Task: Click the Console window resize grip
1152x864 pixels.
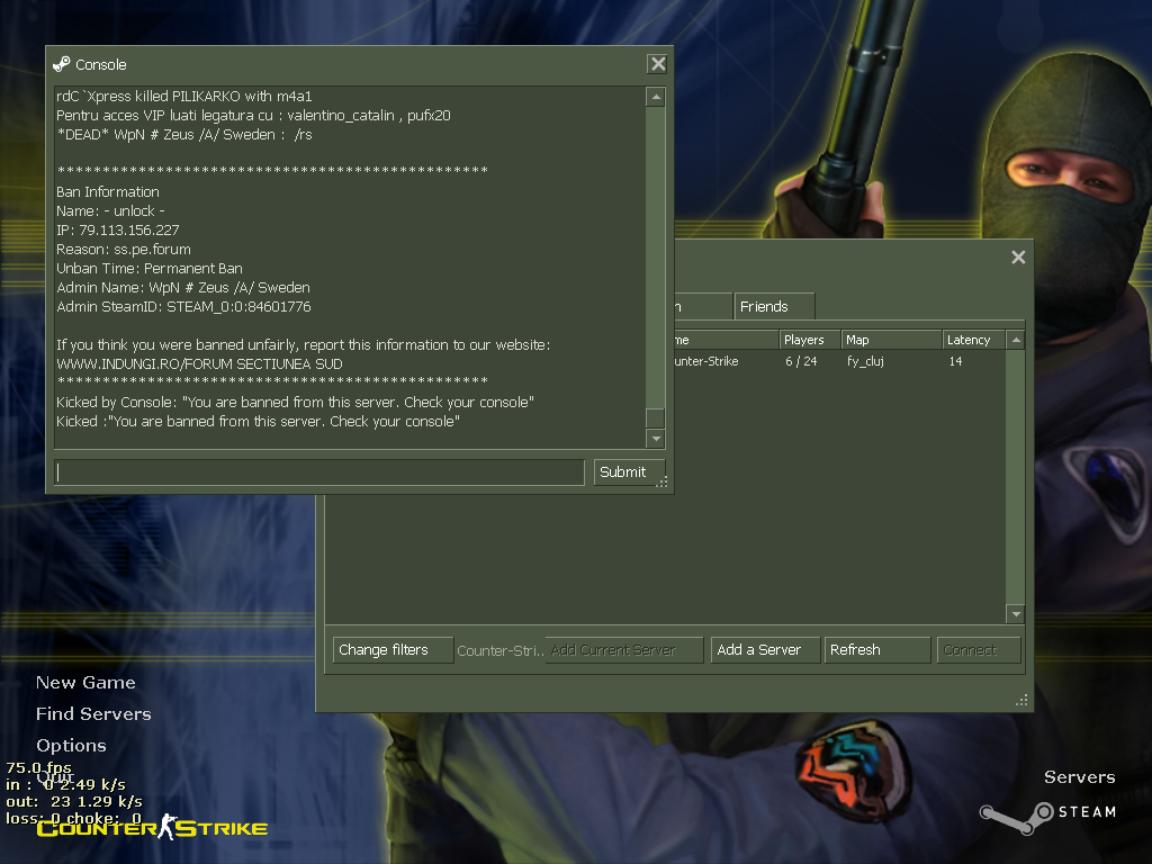Action: coord(662,482)
